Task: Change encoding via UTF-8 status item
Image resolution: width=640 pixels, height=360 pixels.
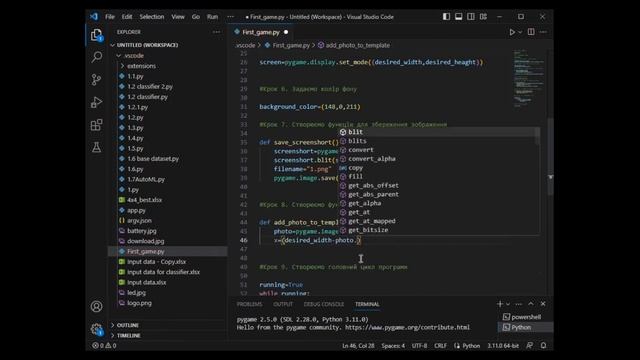Action: [419, 345]
